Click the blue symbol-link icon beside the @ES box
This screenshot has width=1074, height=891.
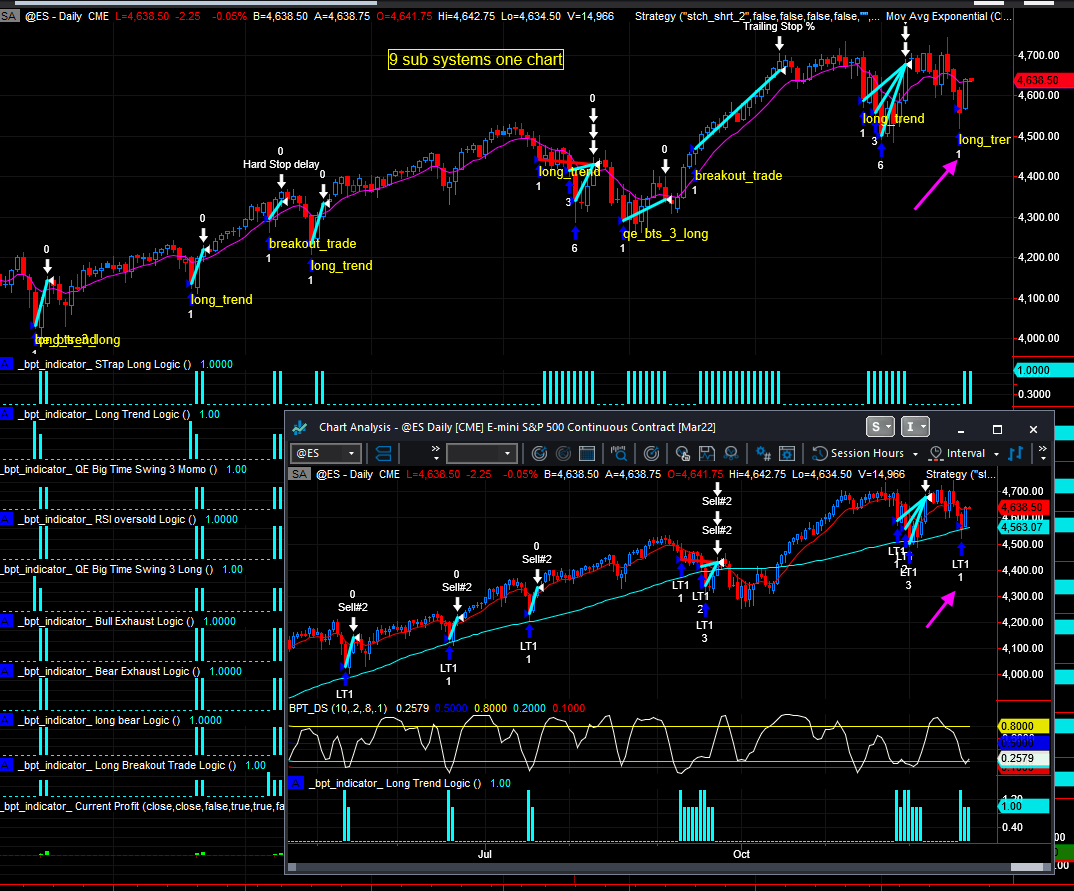pos(384,453)
